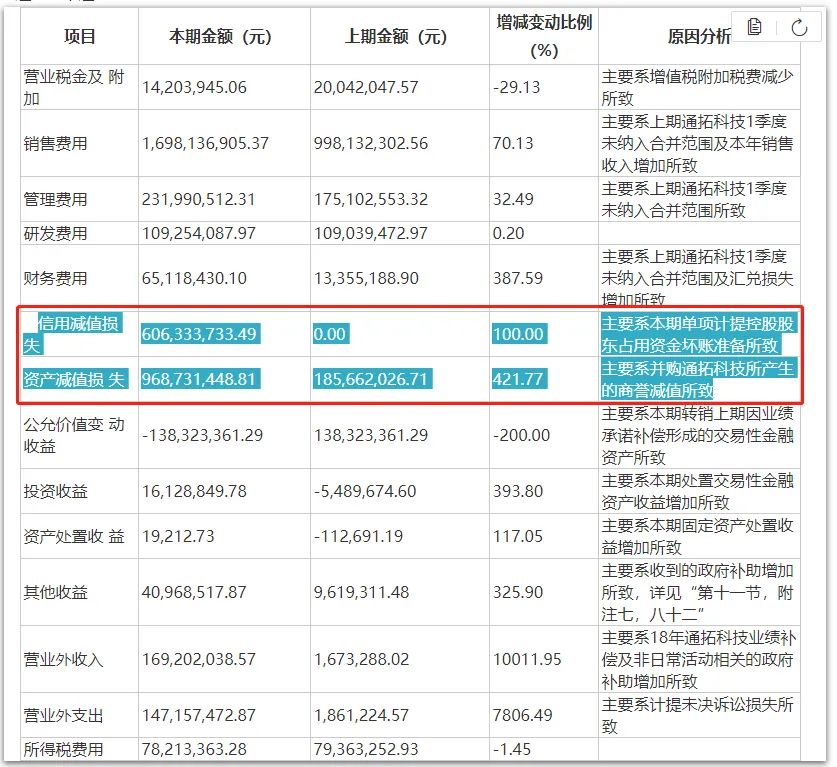
Task: Click the 营业外支出 row label
Action: (63, 716)
